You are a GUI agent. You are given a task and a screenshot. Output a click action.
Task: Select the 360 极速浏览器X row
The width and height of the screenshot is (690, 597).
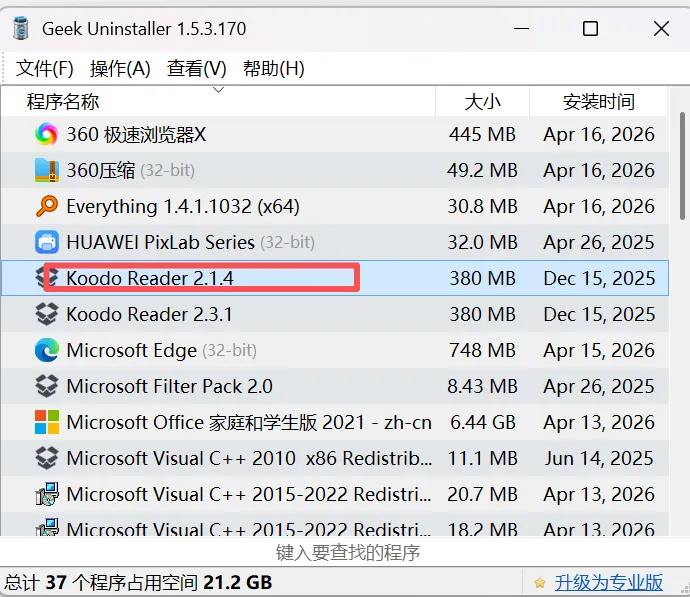(335, 134)
